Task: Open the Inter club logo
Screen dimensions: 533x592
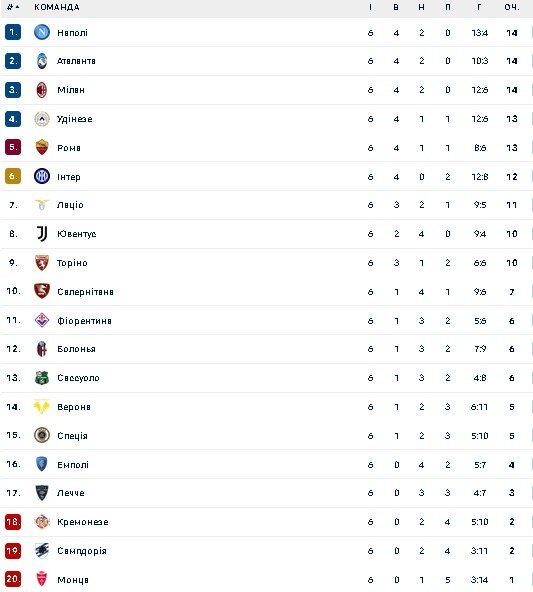Action: click(x=42, y=176)
